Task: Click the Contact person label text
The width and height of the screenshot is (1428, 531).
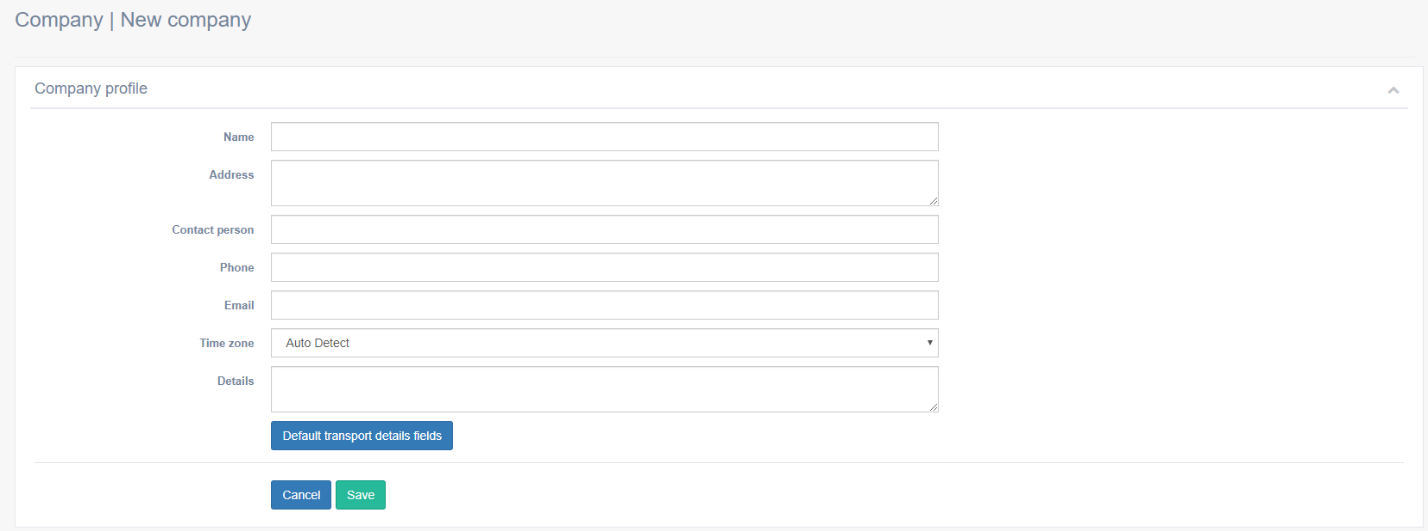Action: (x=213, y=230)
